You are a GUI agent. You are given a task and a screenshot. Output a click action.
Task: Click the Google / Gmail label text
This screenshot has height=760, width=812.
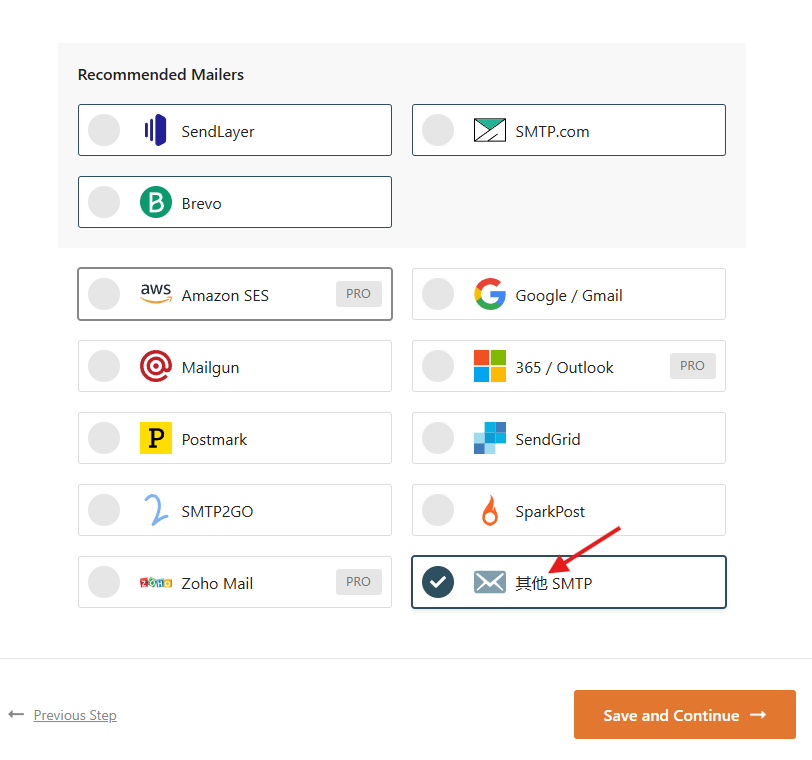[569, 296]
